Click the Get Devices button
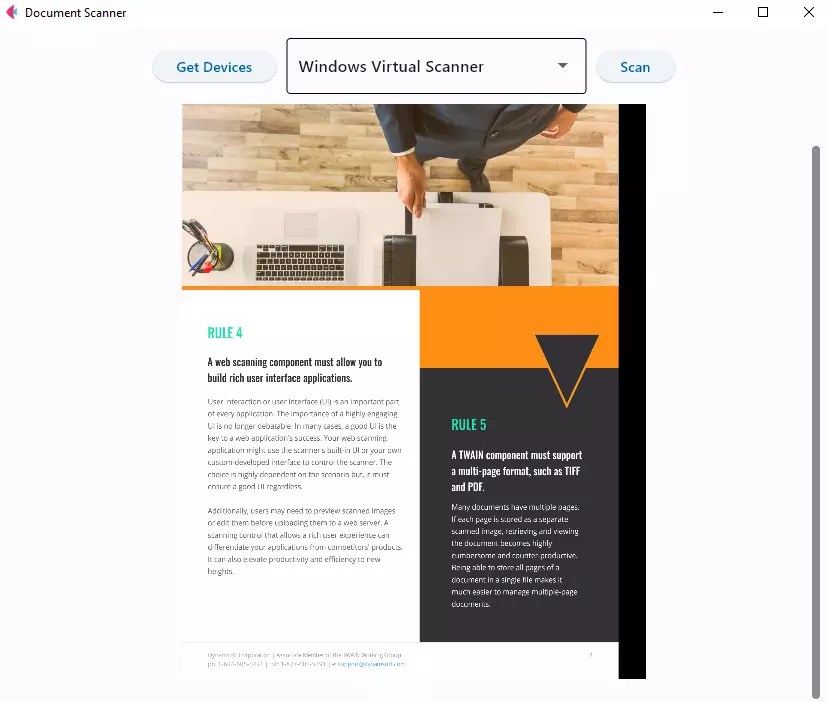Screen dimensions: 828x702 [x=214, y=66]
